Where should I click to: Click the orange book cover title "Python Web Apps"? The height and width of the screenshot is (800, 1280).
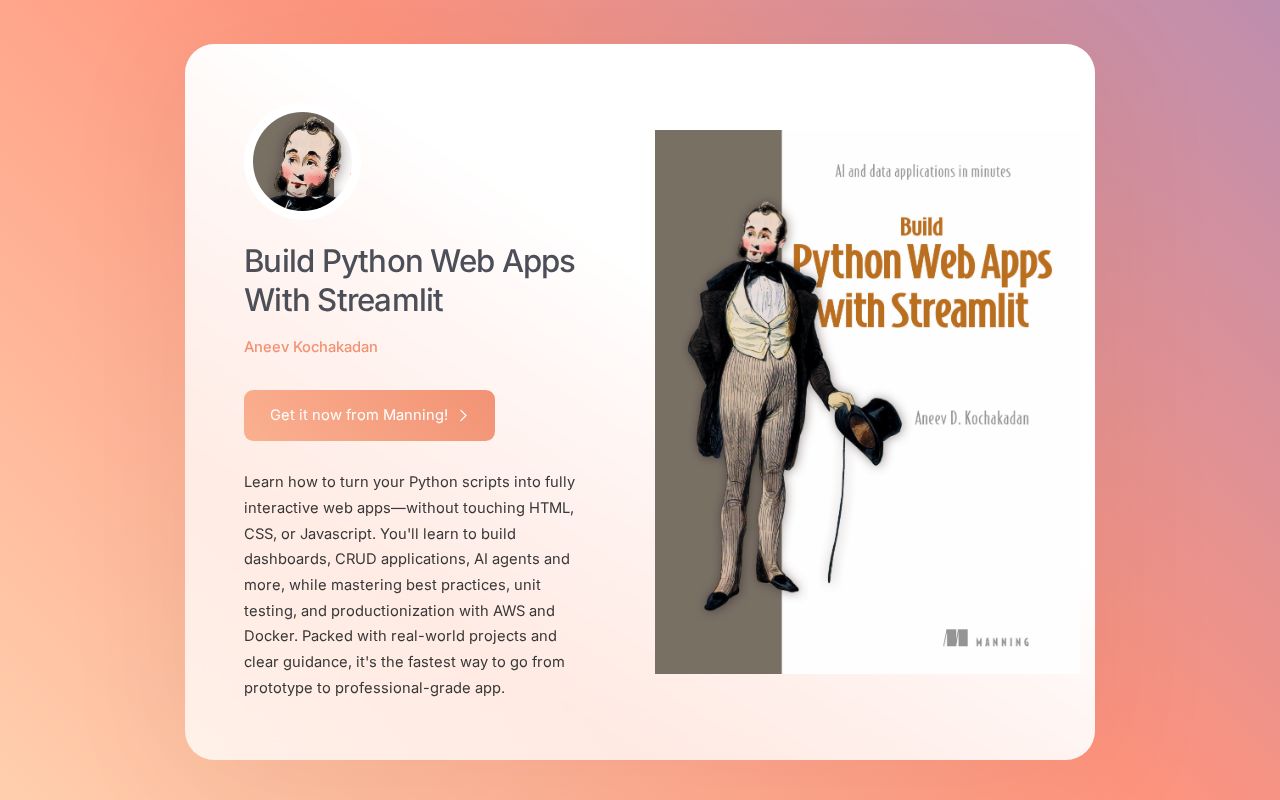tap(922, 263)
